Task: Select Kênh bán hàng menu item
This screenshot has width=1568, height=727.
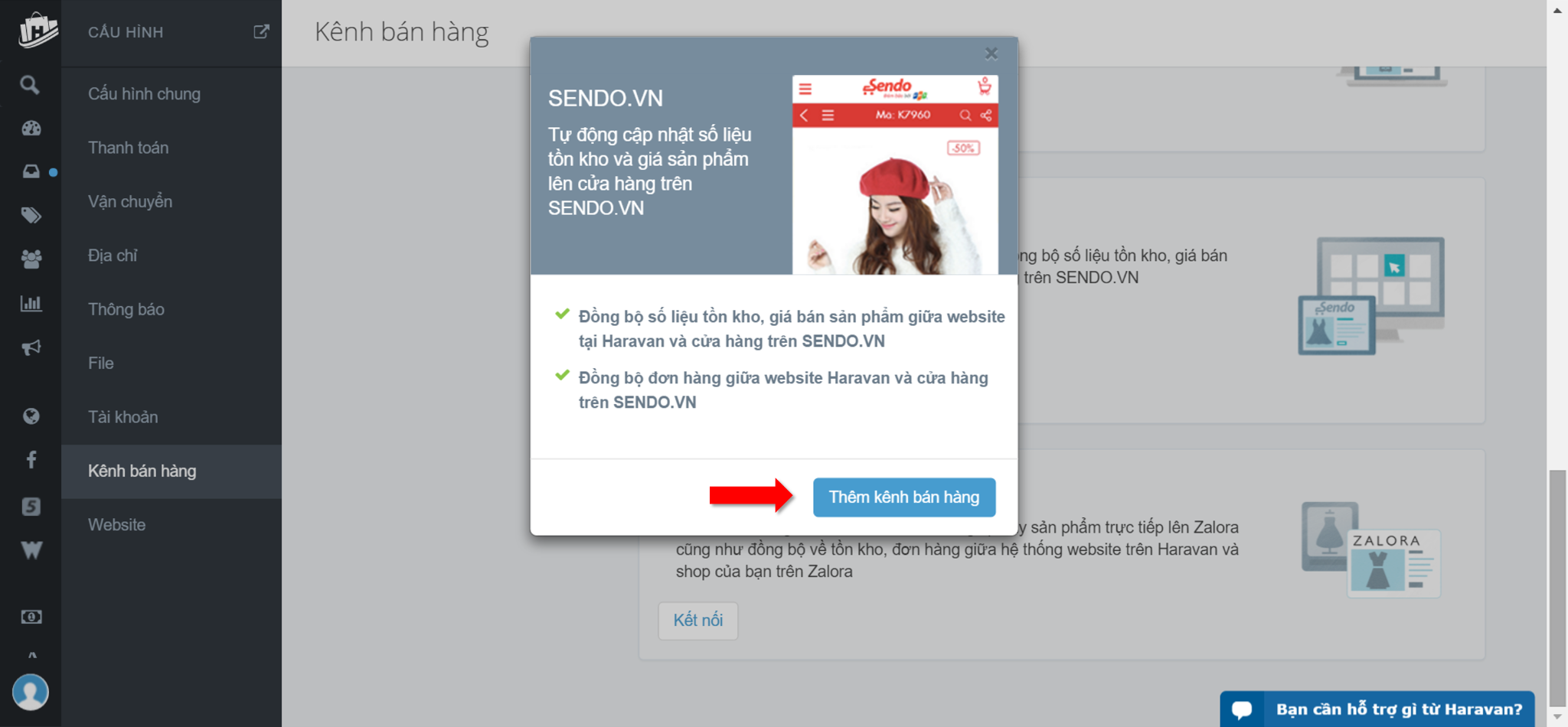Action: (x=171, y=471)
